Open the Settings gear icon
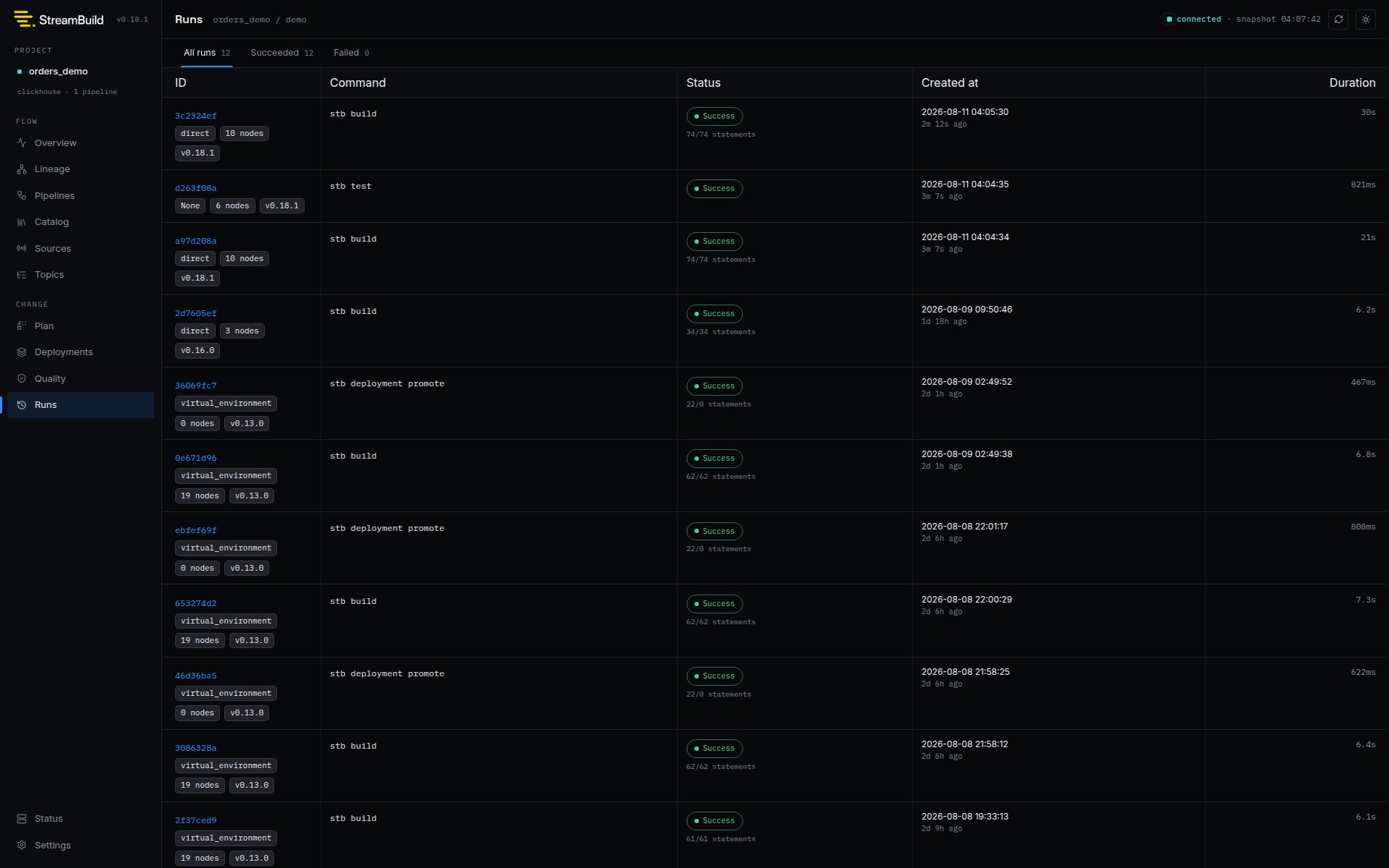Screen dimensions: 1389x868 (22, 846)
